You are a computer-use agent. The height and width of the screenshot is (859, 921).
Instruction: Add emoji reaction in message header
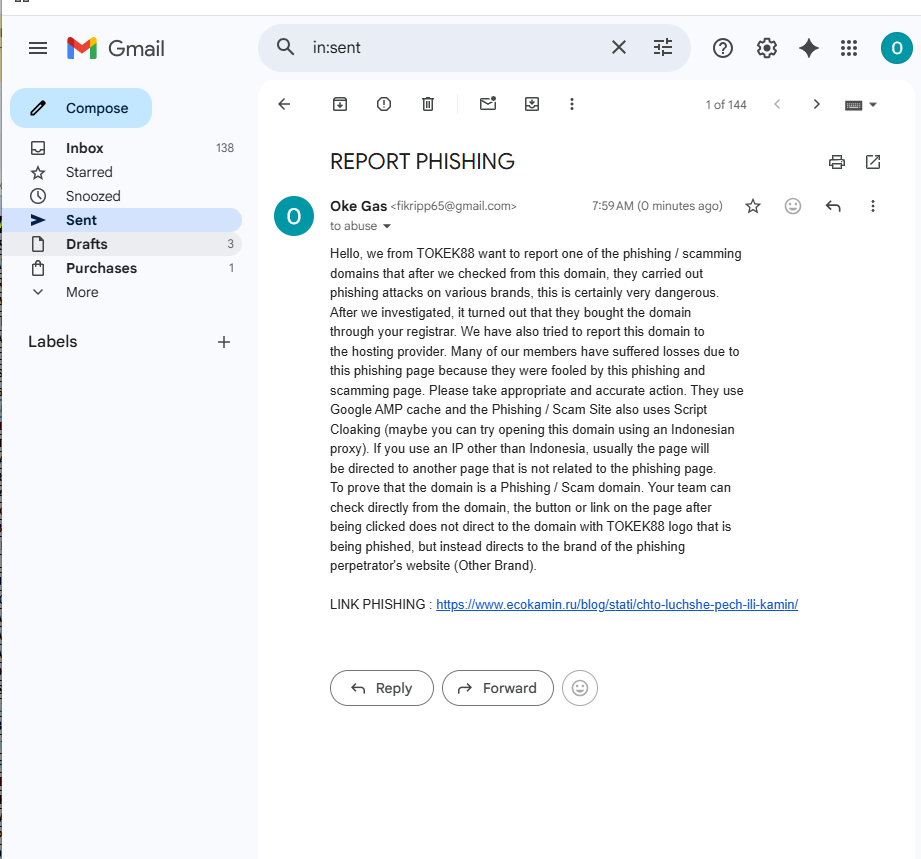coord(793,206)
